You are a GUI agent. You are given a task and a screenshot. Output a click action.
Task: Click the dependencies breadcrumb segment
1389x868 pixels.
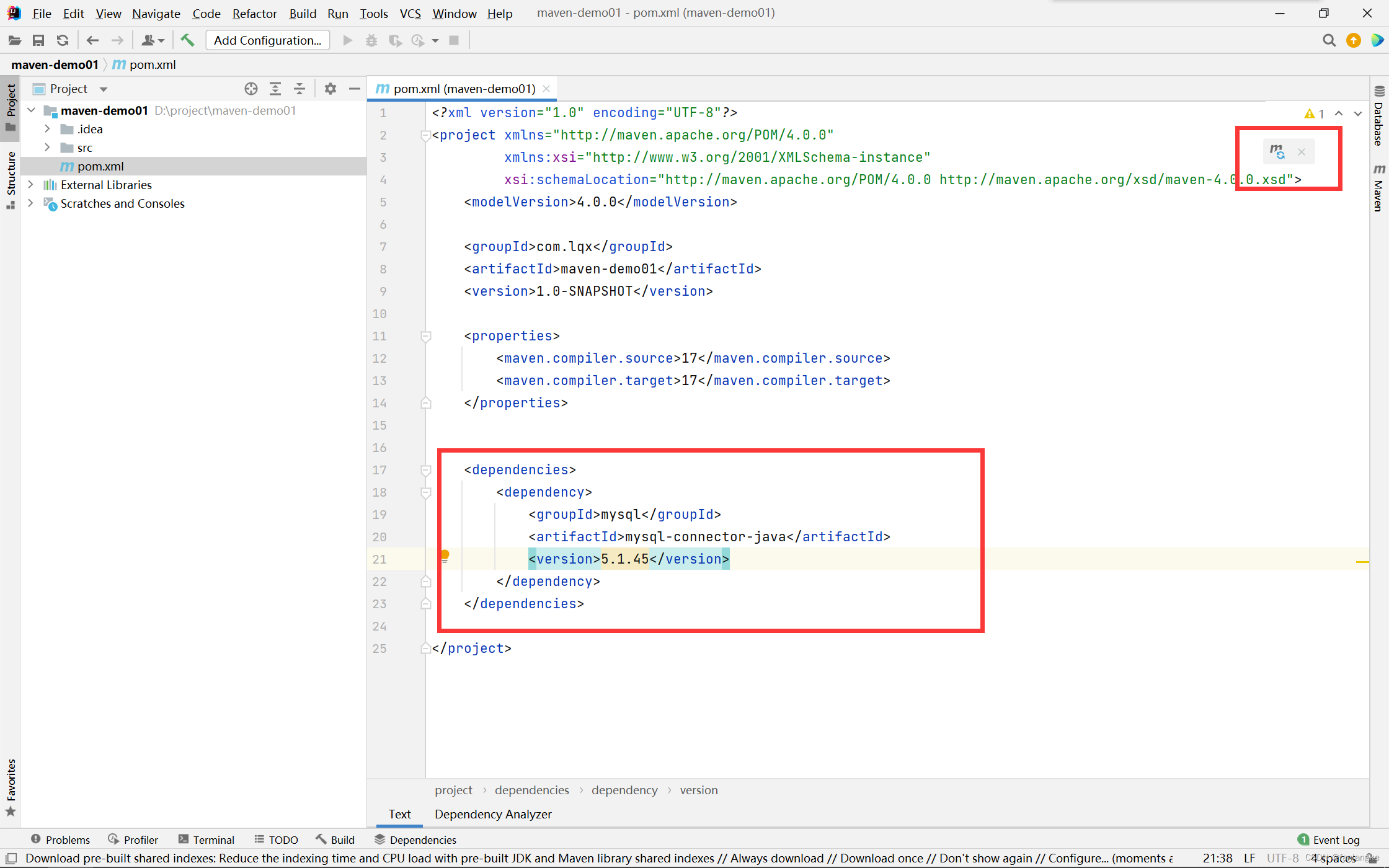pyautogui.click(x=531, y=790)
